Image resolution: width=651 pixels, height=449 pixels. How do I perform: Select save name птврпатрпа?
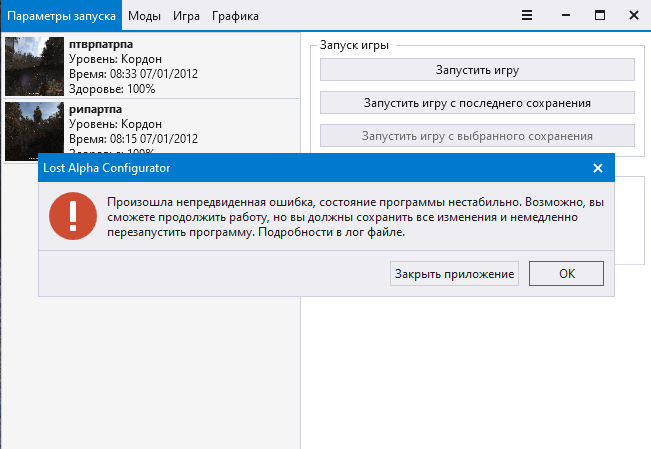point(101,44)
